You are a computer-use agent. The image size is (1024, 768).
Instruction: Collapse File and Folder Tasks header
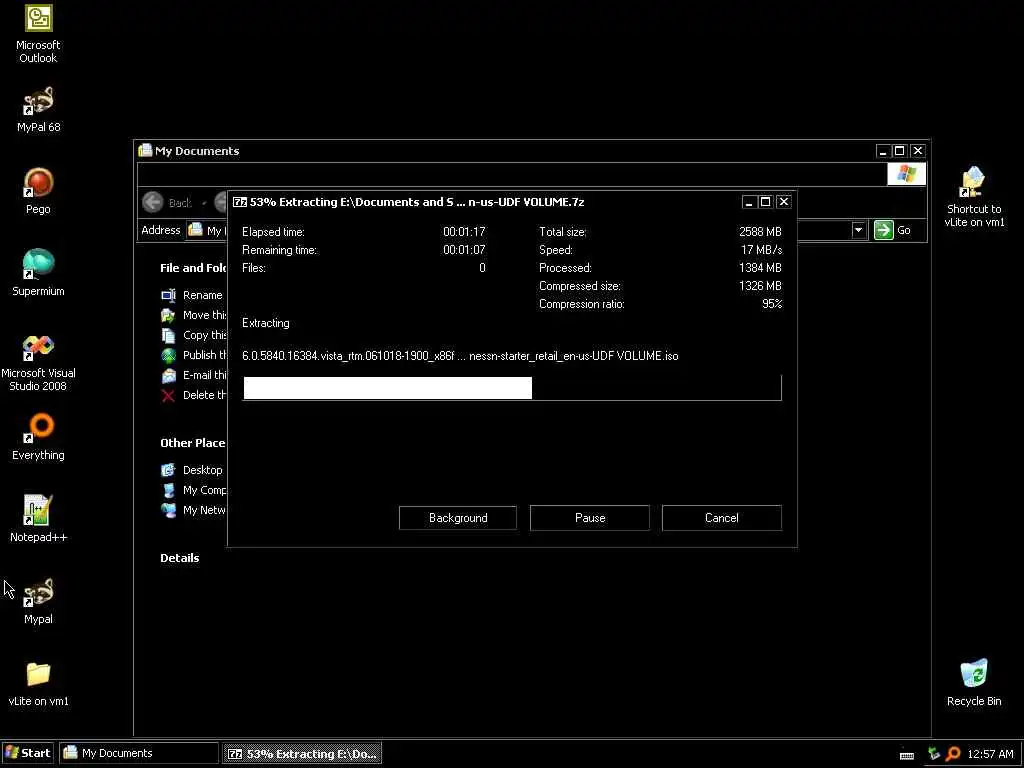click(193, 268)
